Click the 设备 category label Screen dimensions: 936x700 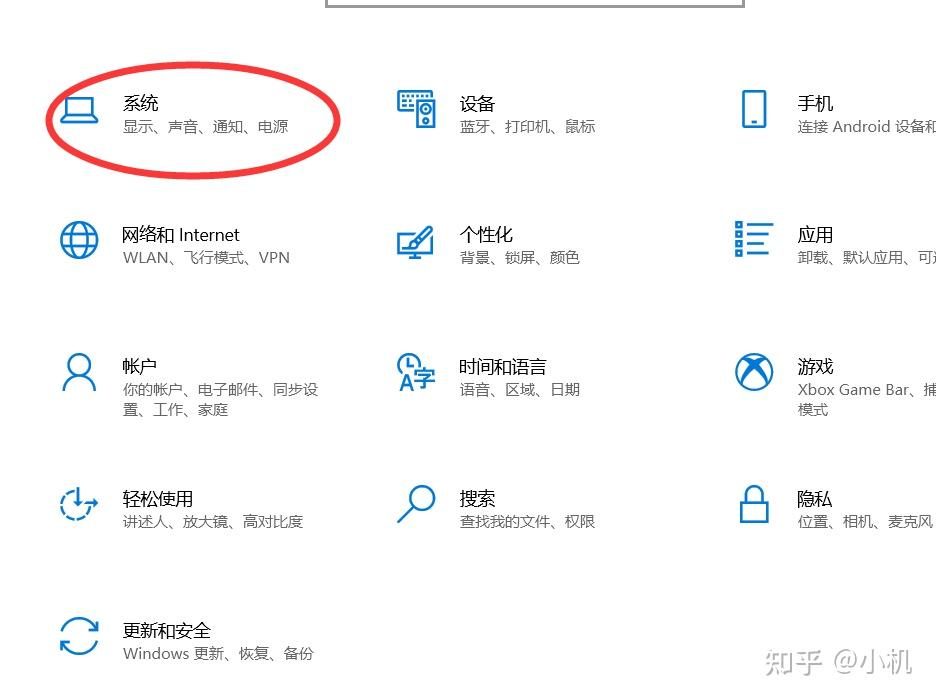(x=477, y=103)
